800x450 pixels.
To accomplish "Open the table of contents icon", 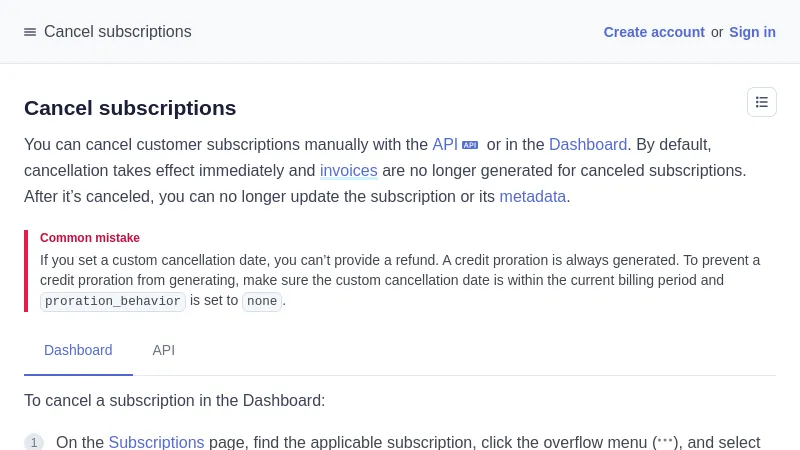I will pos(762,102).
